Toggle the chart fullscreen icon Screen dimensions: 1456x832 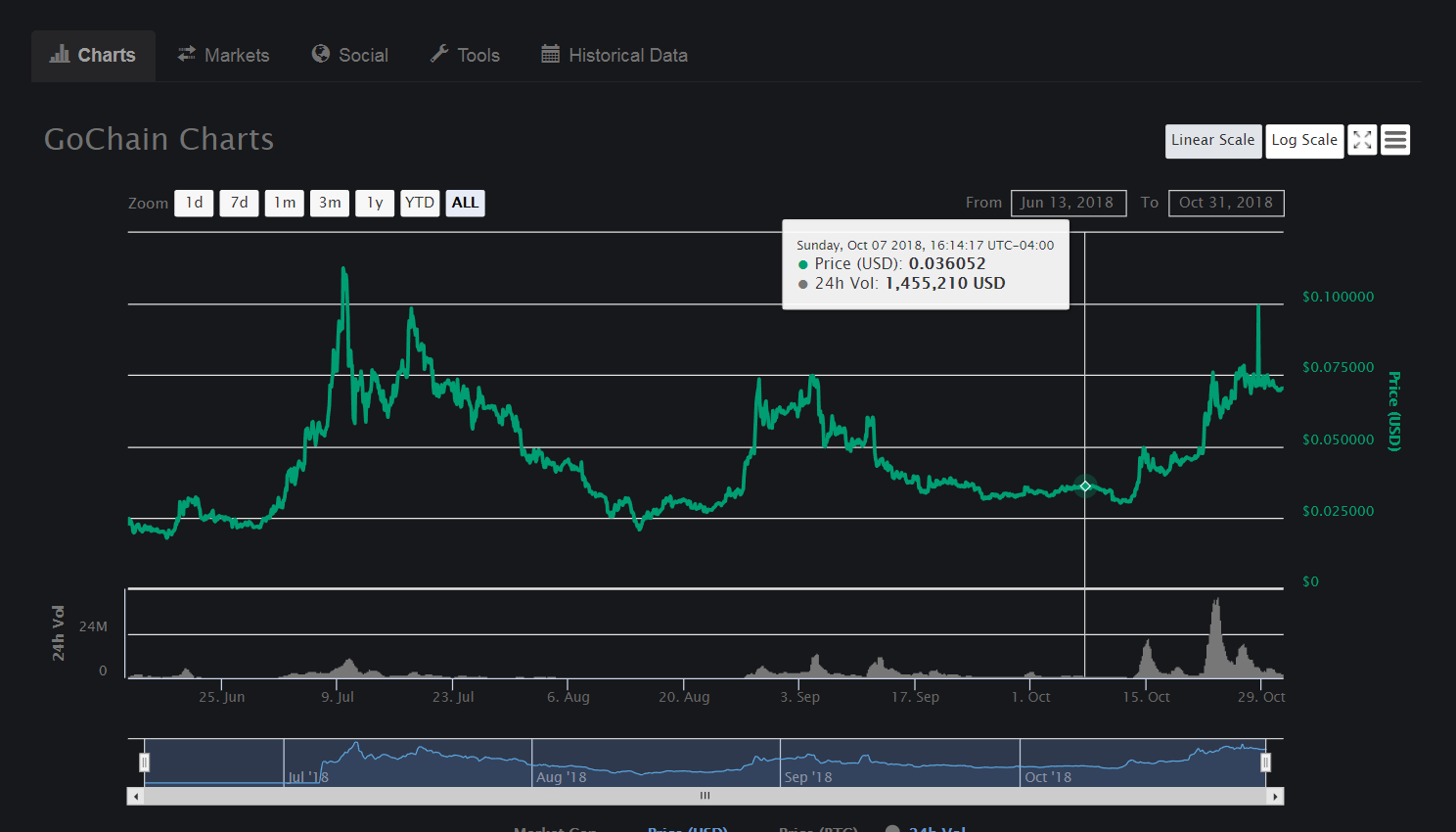tap(1362, 140)
